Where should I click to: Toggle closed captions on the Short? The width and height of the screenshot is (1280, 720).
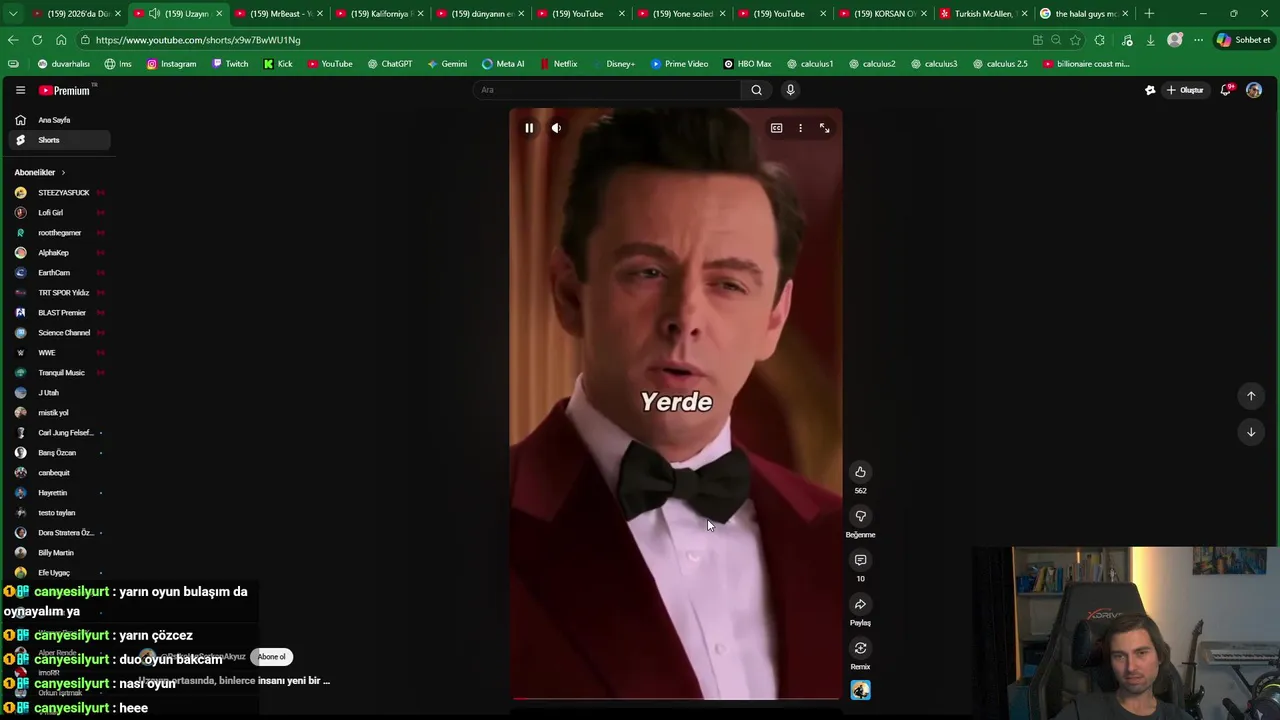[x=776, y=128]
